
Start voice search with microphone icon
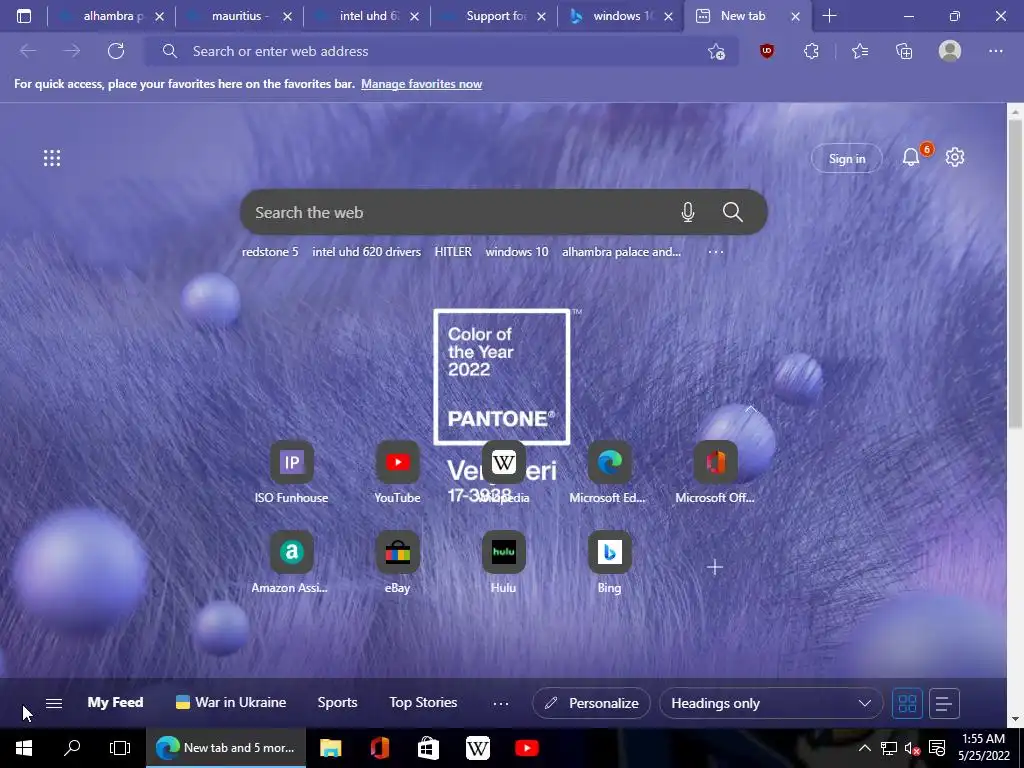click(688, 212)
